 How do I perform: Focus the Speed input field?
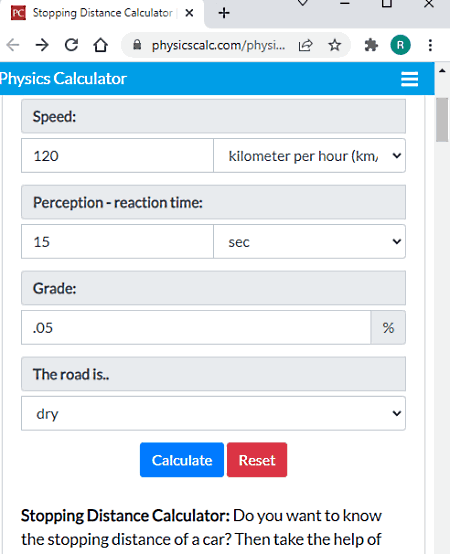click(x=117, y=156)
